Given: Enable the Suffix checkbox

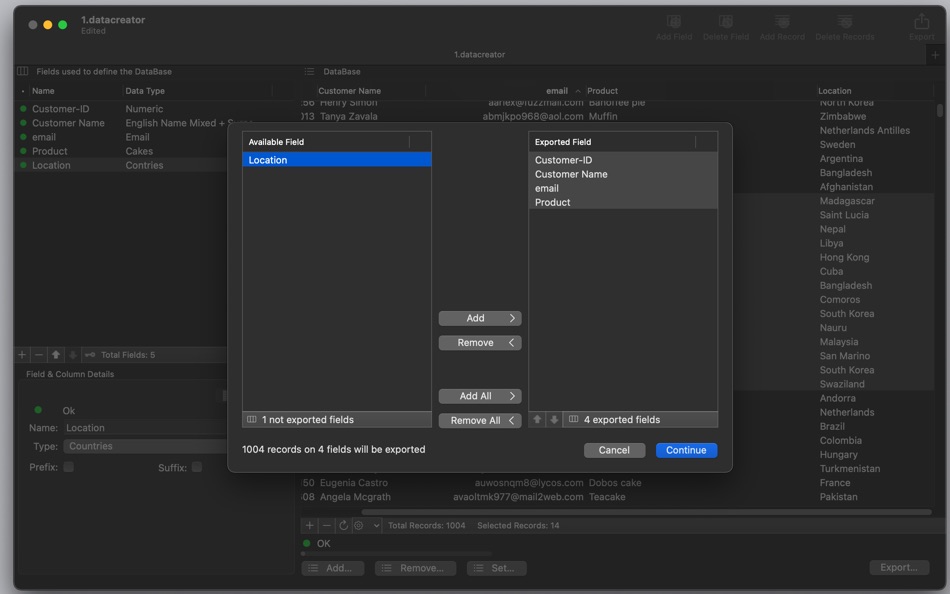Looking at the screenshot, I should (197, 467).
